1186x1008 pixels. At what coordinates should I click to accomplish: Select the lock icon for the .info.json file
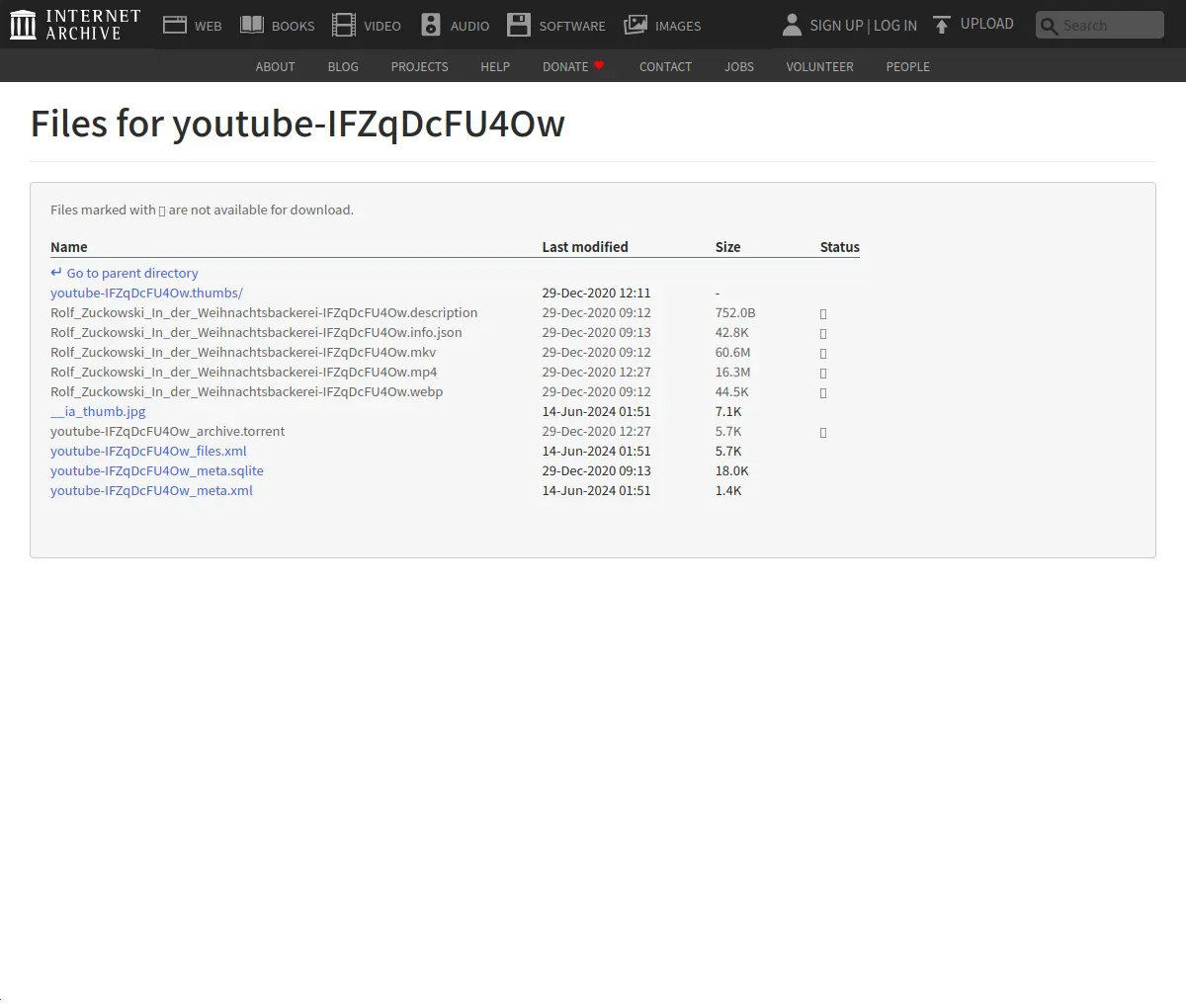823,333
